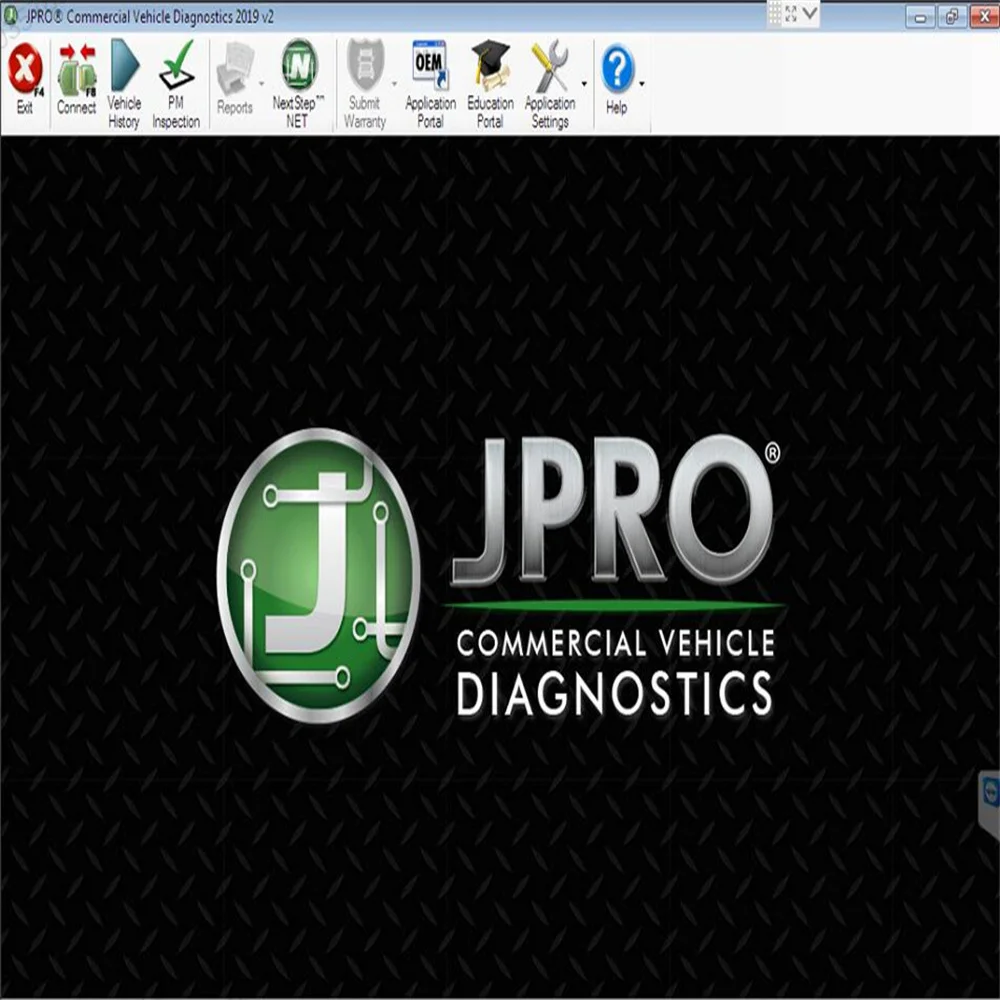Open Application Settings
1000x1000 pixels.
550,84
